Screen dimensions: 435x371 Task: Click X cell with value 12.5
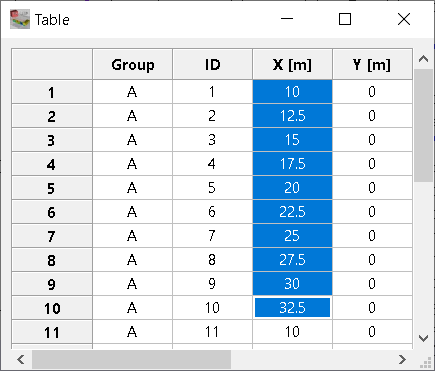(292, 116)
